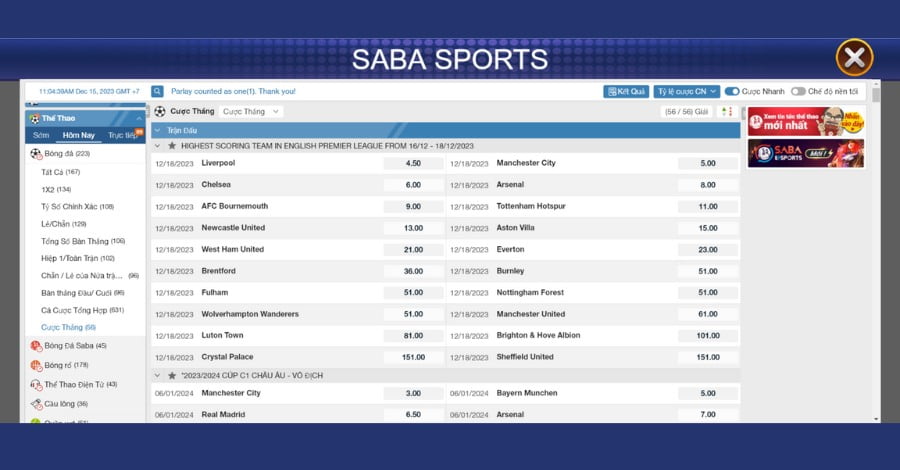This screenshot has height=470, width=900.
Task: Bet on Arsenal at 8.00
Action: (x=708, y=185)
